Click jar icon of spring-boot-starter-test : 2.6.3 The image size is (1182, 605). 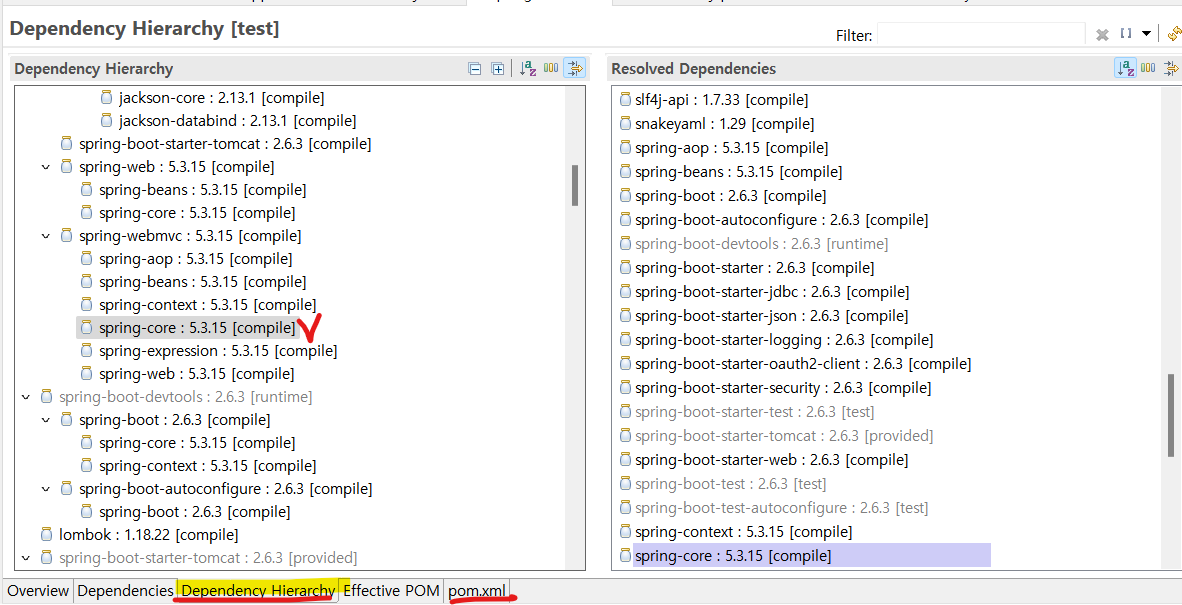coord(624,412)
